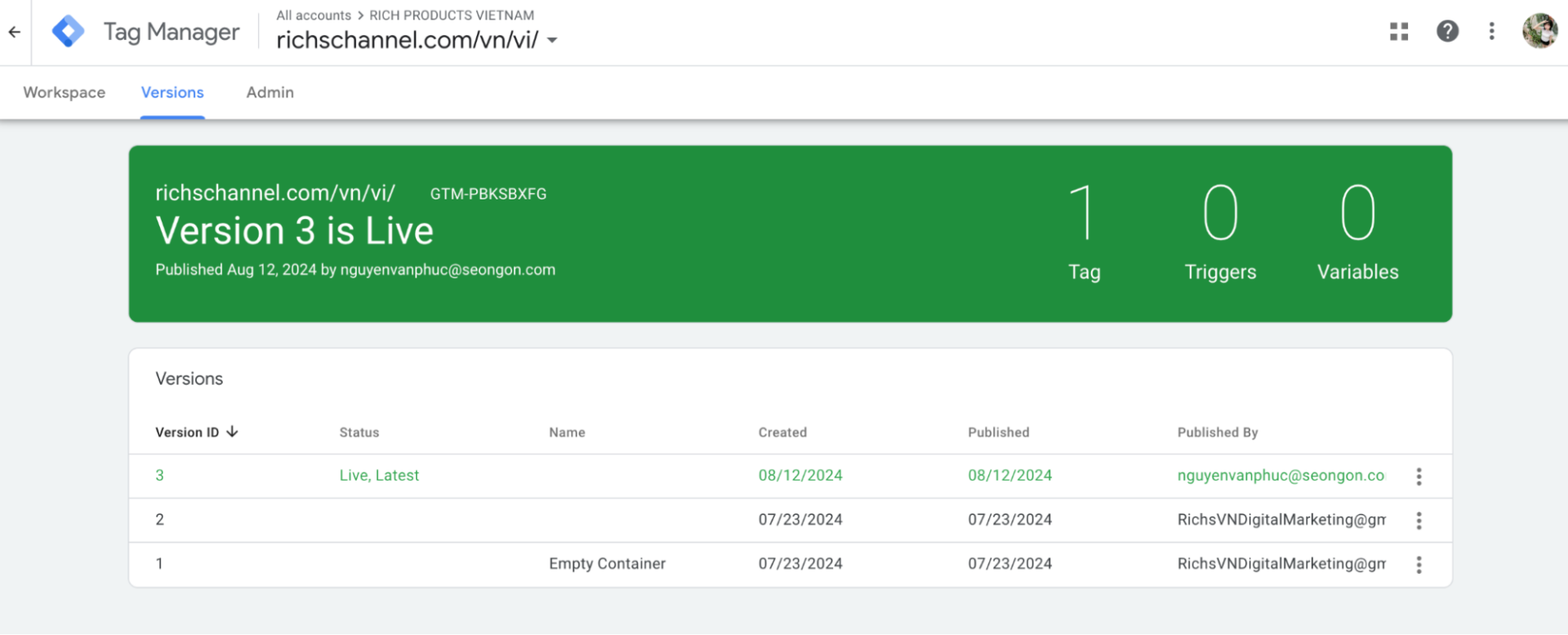Click richschannel.com/vn/vi/ title in green banner
Image resolution: width=1568 pixels, height=635 pixels.
275,193
